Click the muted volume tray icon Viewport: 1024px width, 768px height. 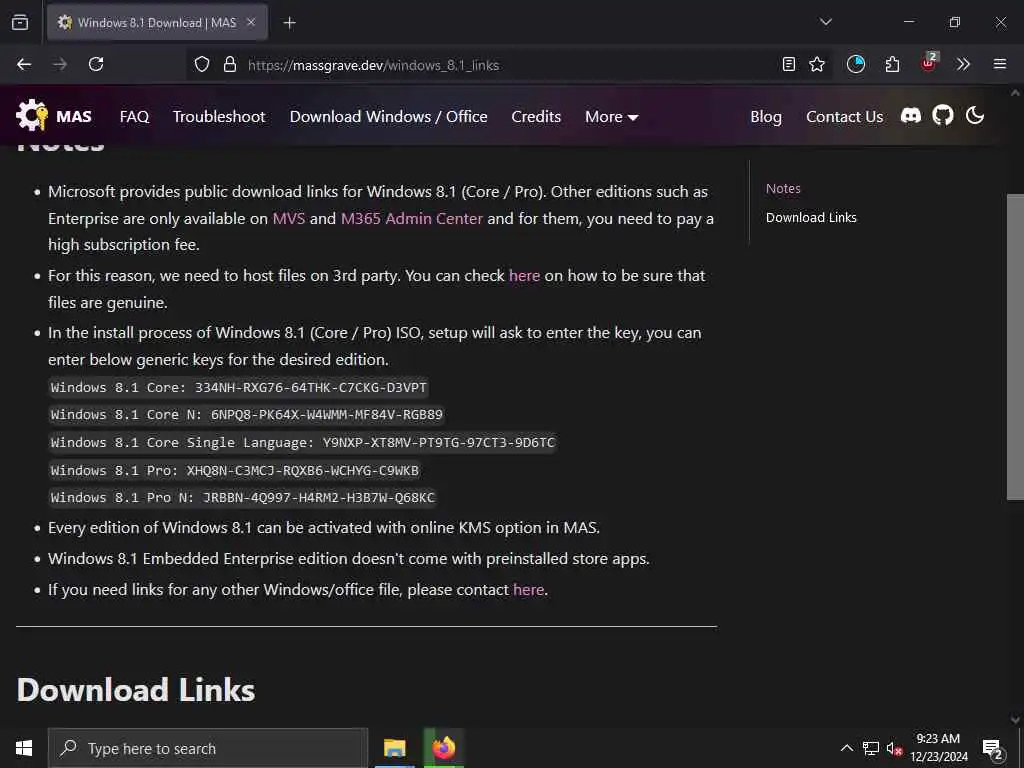point(894,748)
